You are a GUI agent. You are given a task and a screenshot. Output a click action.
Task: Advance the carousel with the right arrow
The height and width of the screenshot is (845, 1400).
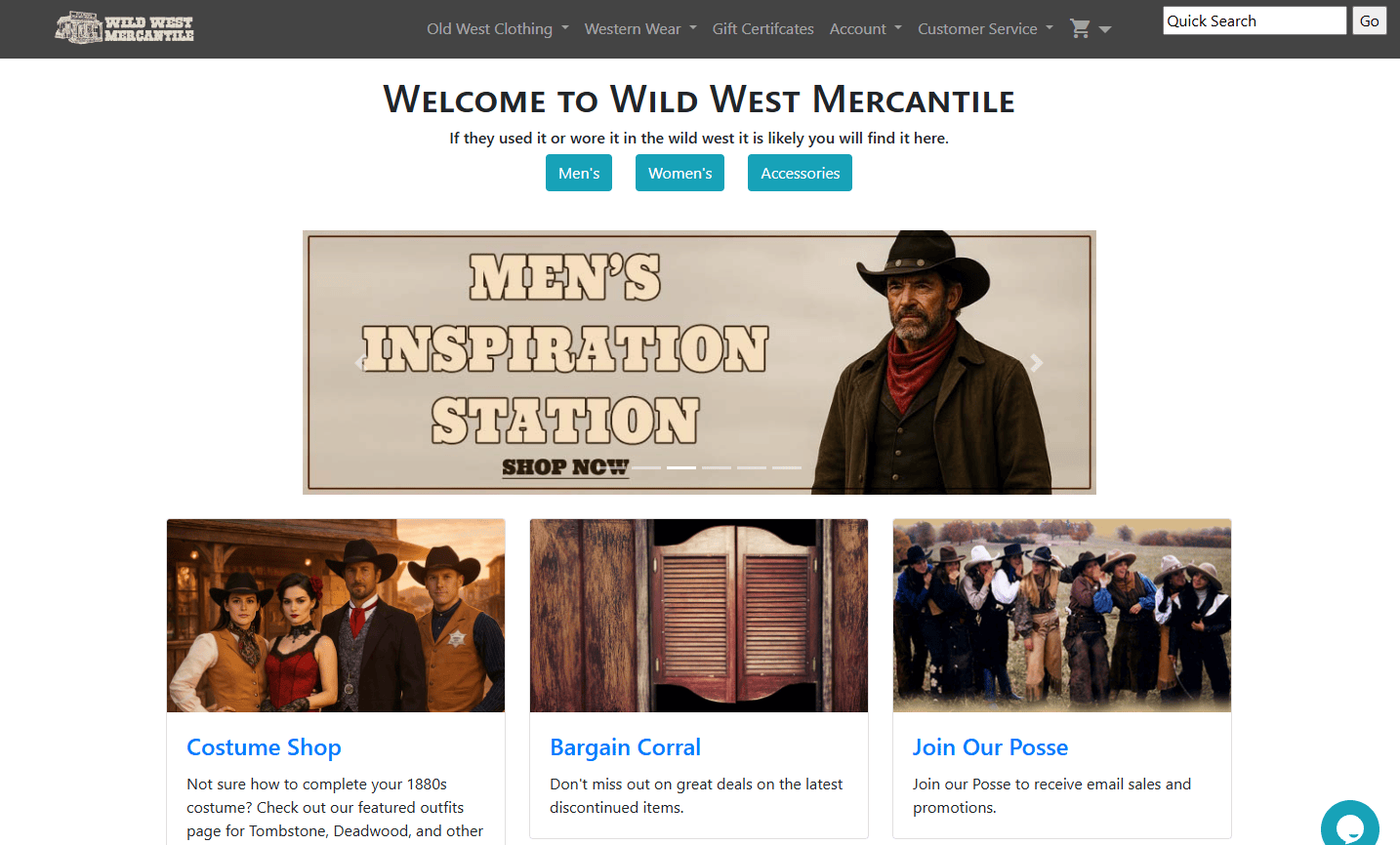point(1036,362)
